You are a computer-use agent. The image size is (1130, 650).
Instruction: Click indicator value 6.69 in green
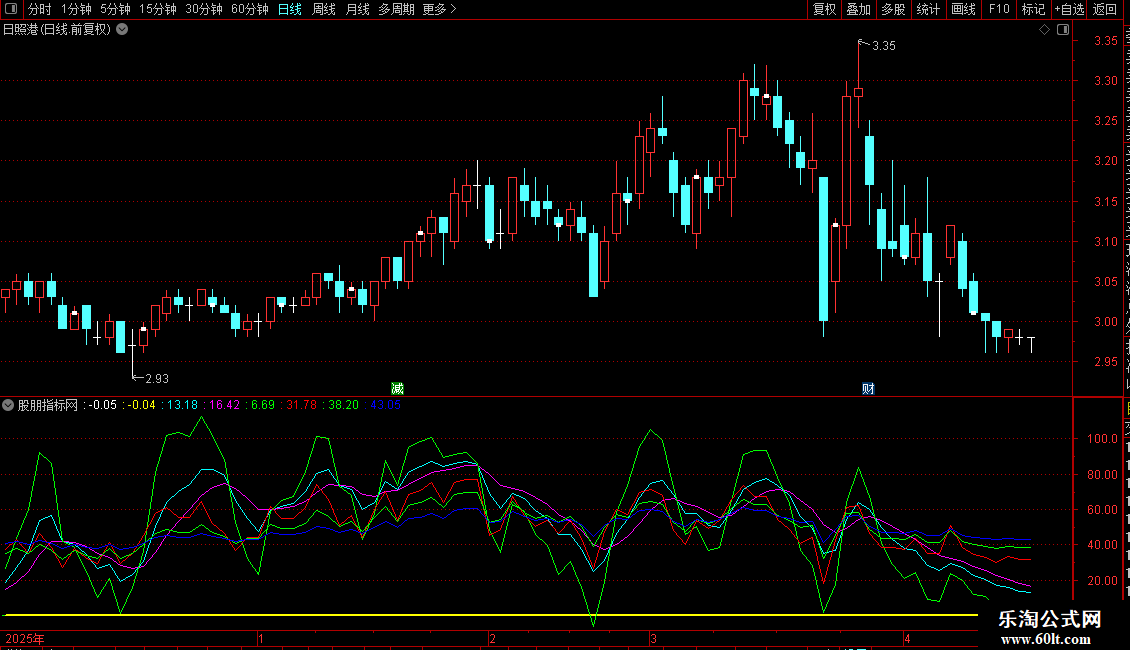click(263, 405)
